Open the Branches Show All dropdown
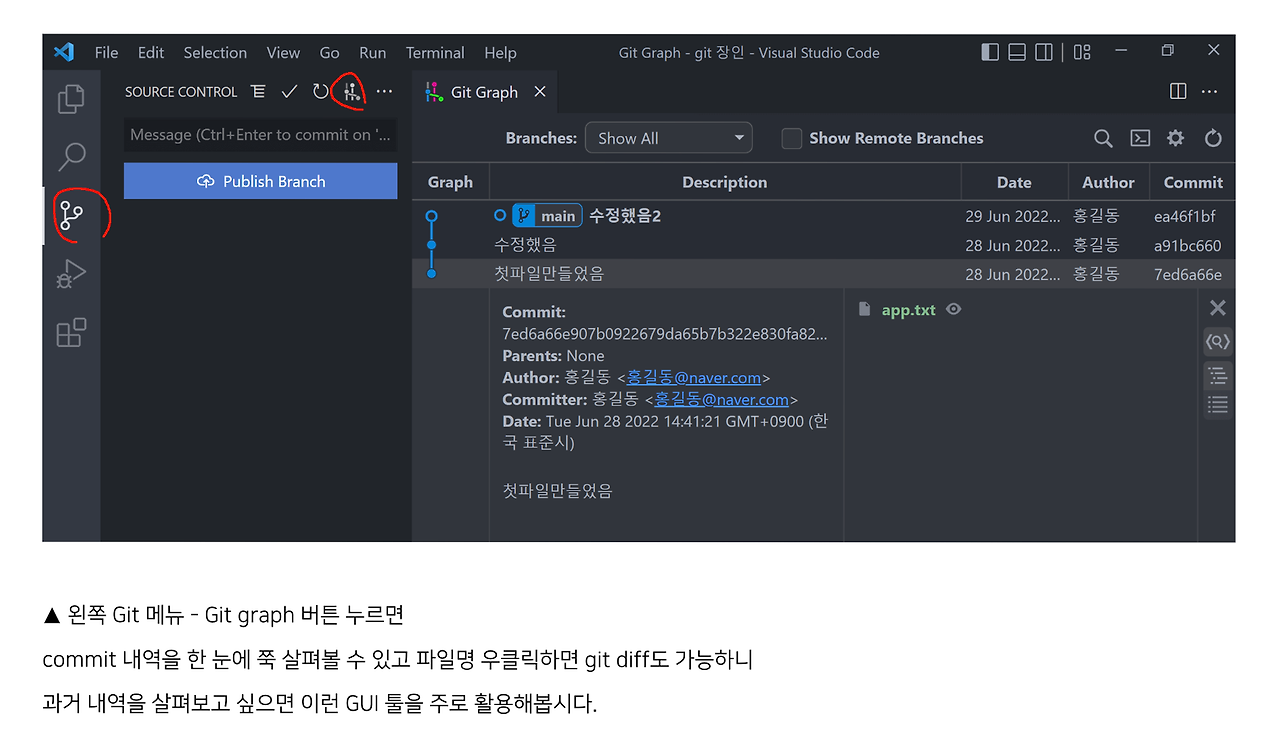 tap(668, 138)
